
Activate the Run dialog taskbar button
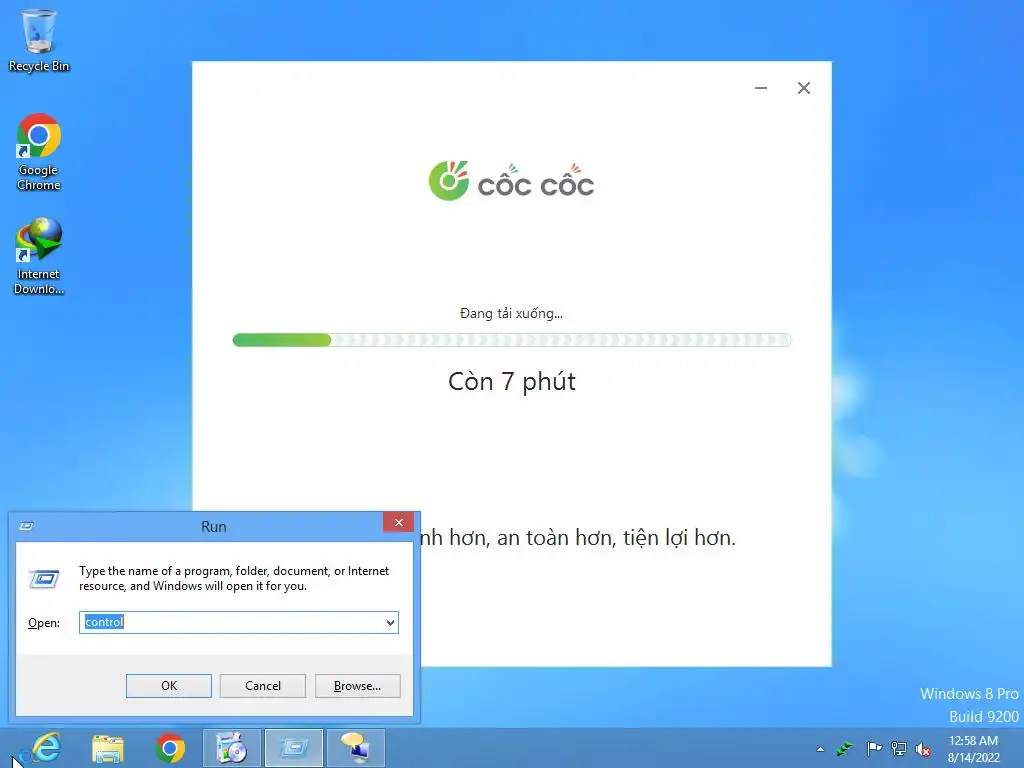pyautogui.click(x=293, y=748)
